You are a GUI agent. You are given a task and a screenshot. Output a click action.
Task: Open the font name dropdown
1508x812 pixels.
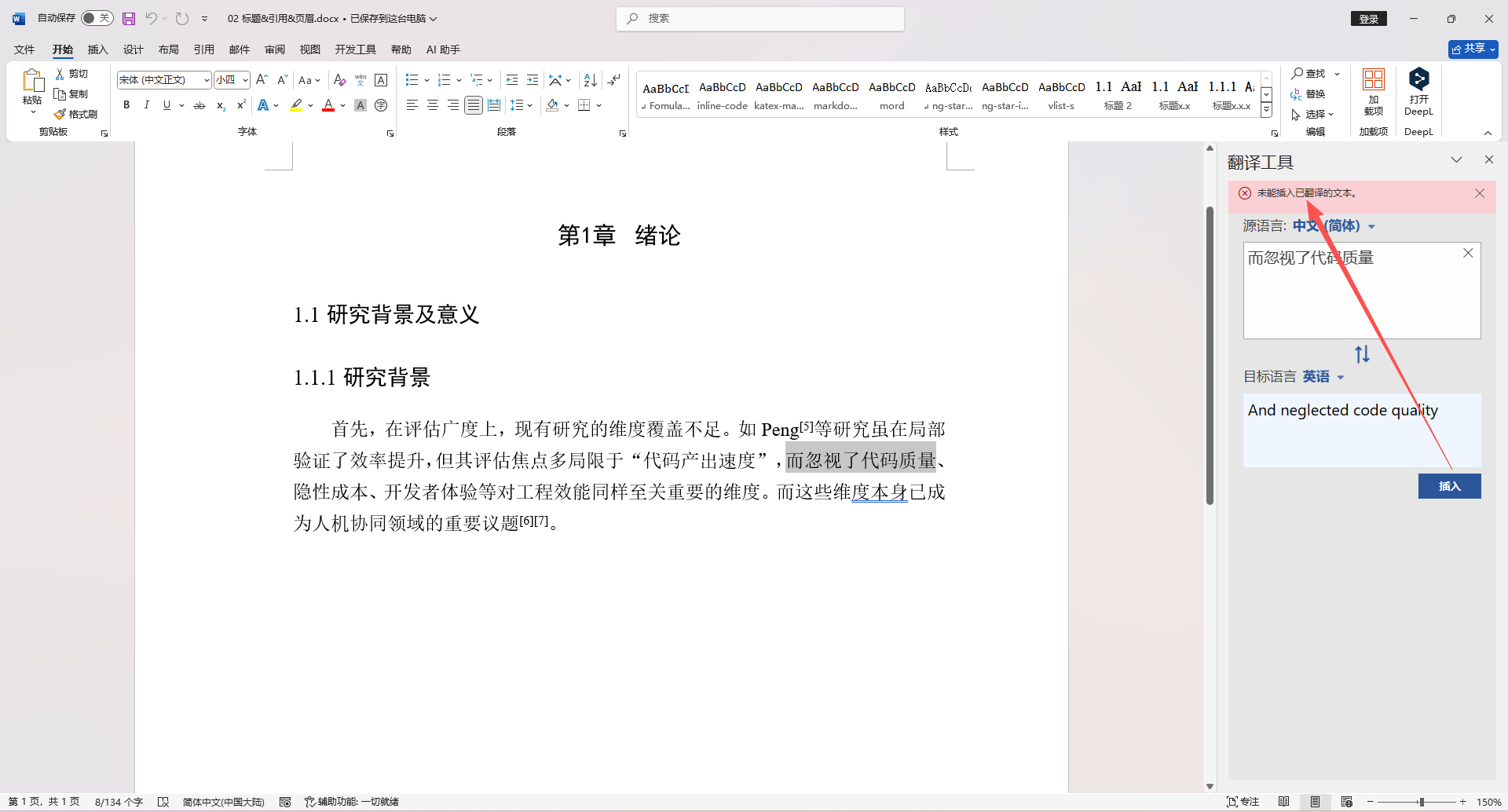pyautogui.click(x=207, y=80)
